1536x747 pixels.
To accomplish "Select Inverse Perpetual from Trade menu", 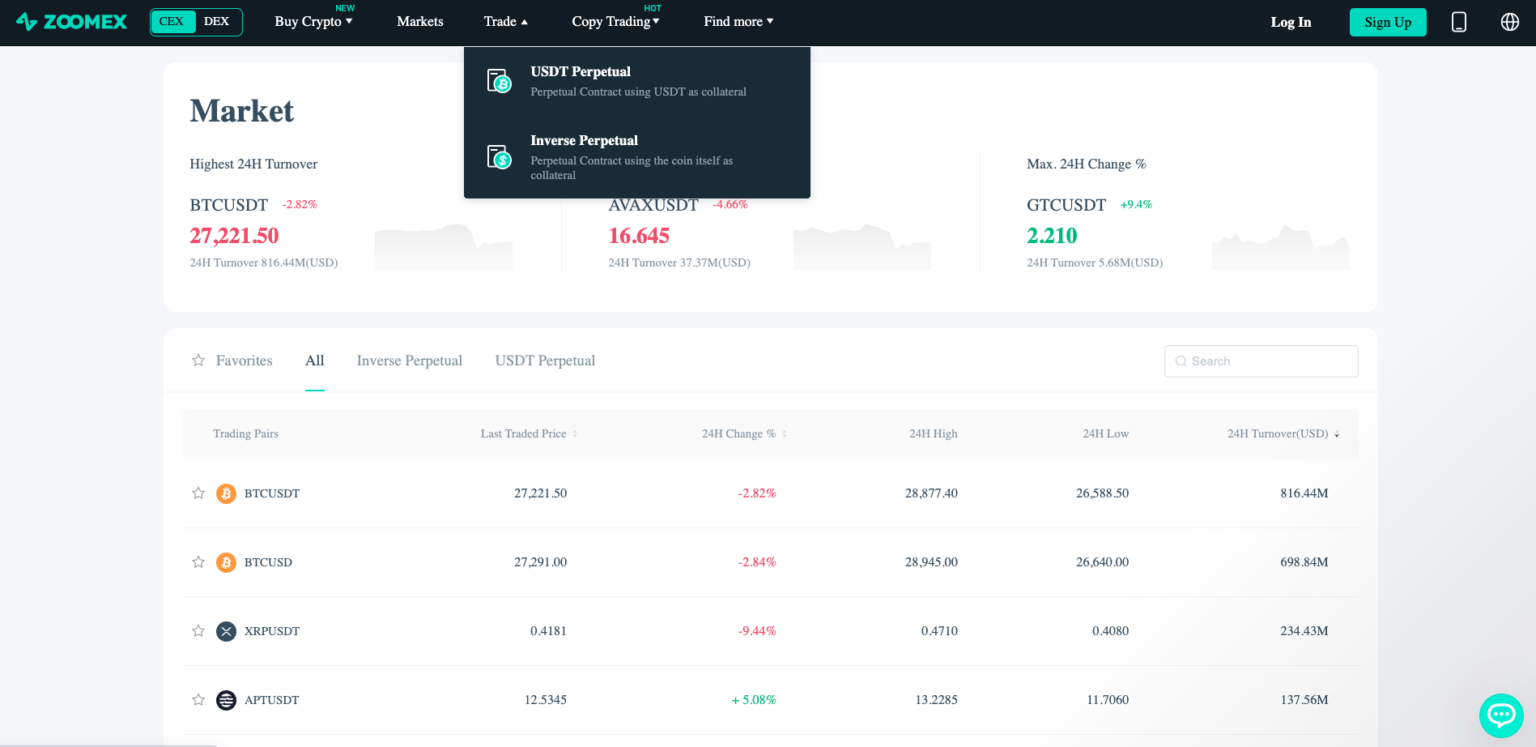I will 637,157.
